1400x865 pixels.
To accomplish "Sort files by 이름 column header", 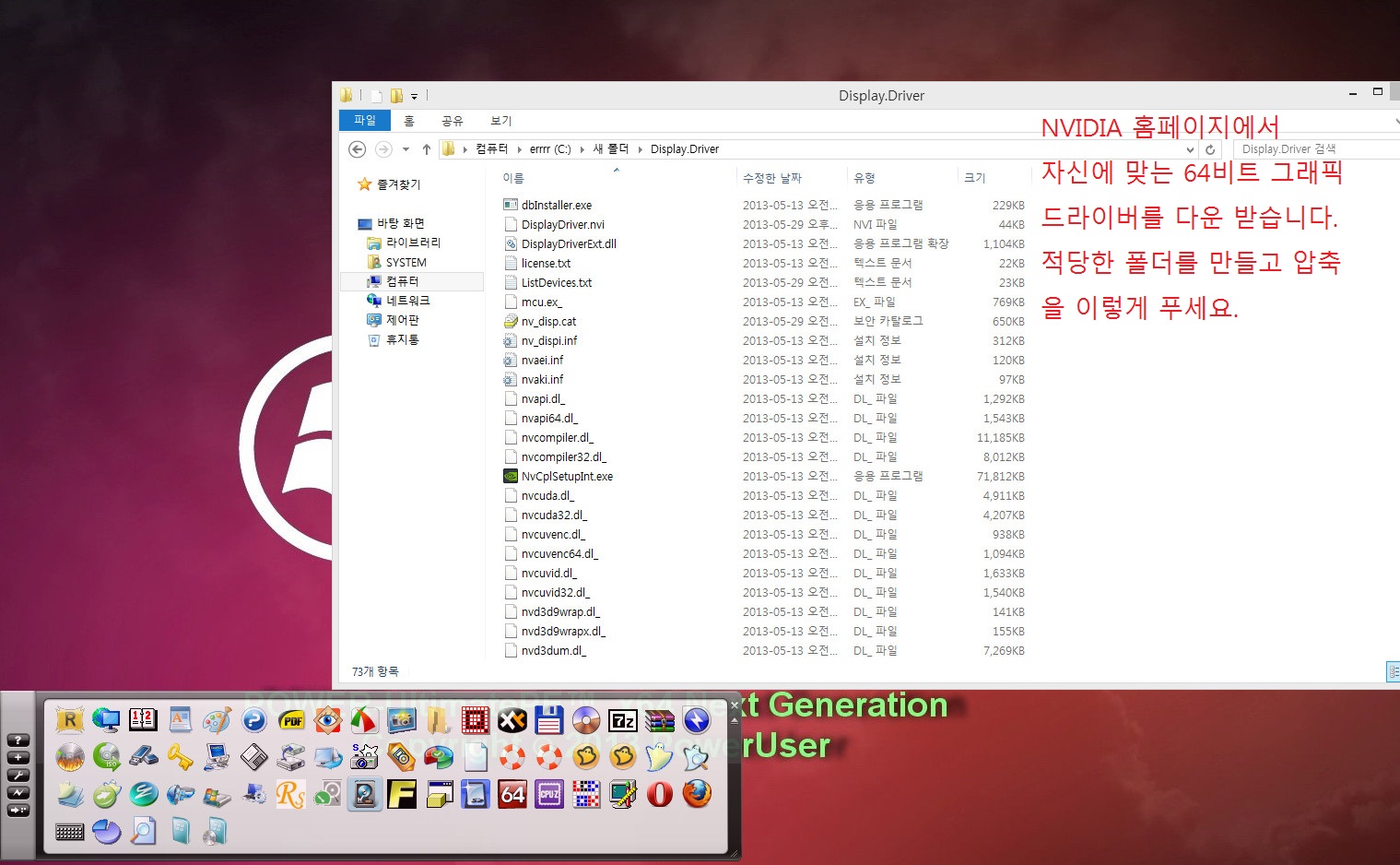I will (513, 178).
